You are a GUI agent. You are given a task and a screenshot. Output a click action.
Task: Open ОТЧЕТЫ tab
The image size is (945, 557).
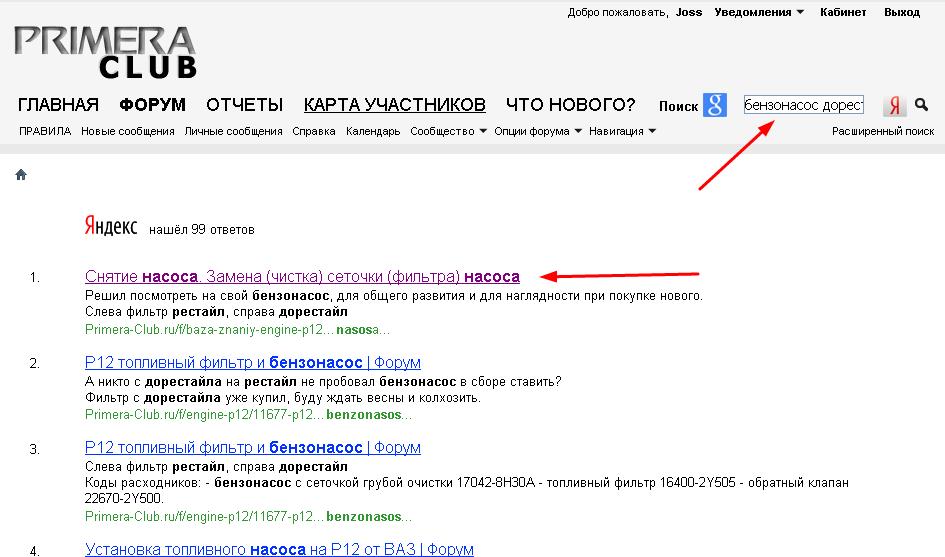tap(245, 105)
